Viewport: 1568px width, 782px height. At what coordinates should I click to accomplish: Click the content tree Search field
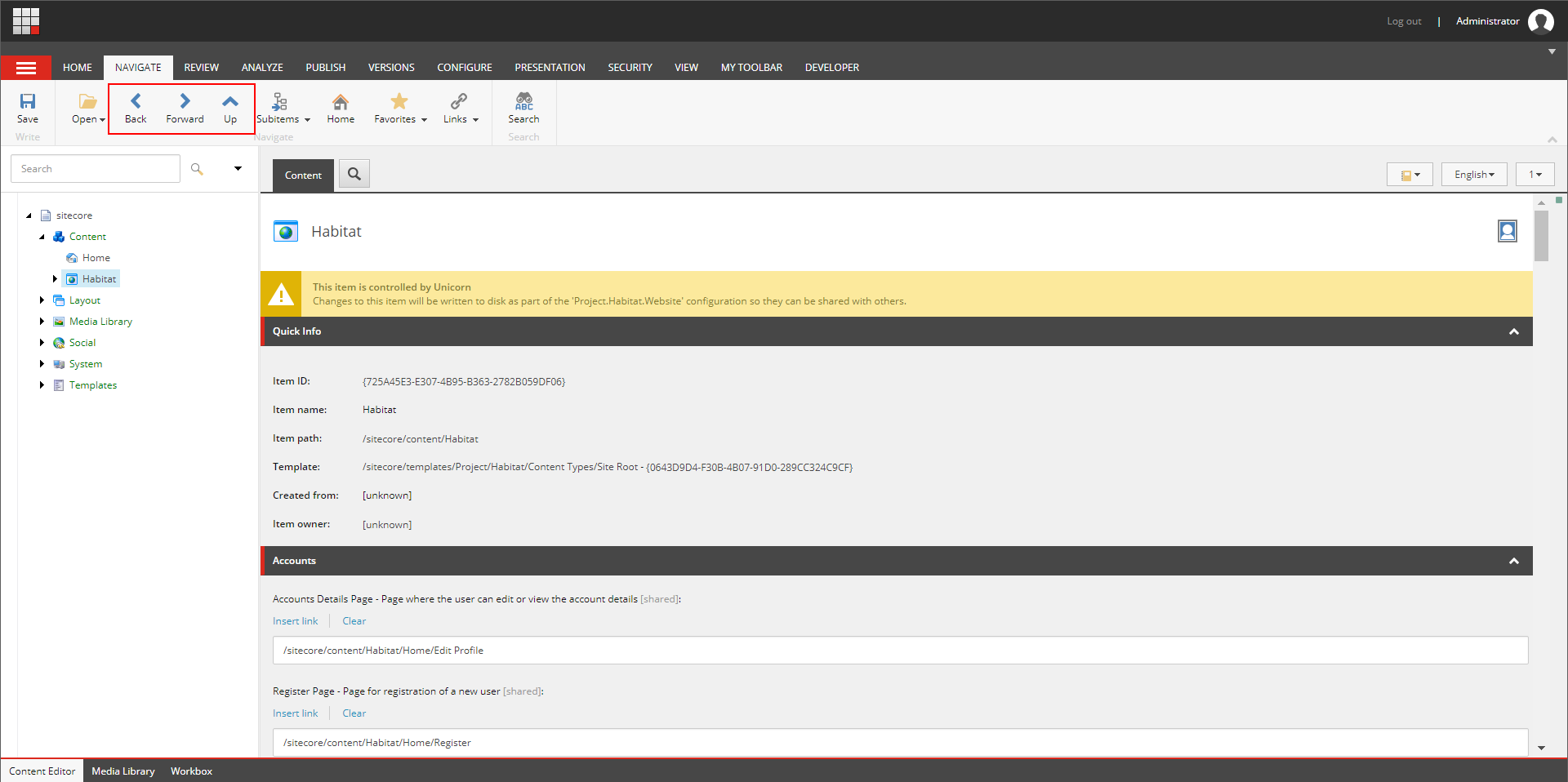[x=96, y=169]
